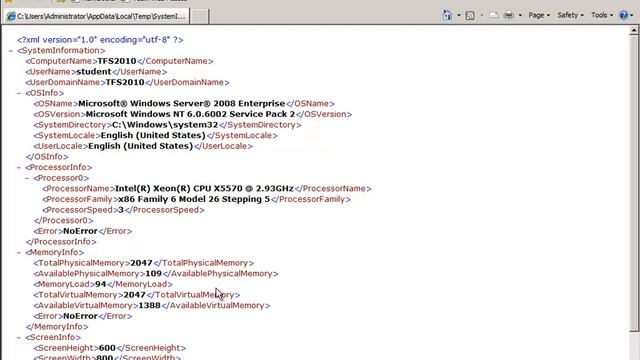The image size is (640, 360).
Task: Click the AvailableVirtualMemory value 1388
Action: click(149, 305)
